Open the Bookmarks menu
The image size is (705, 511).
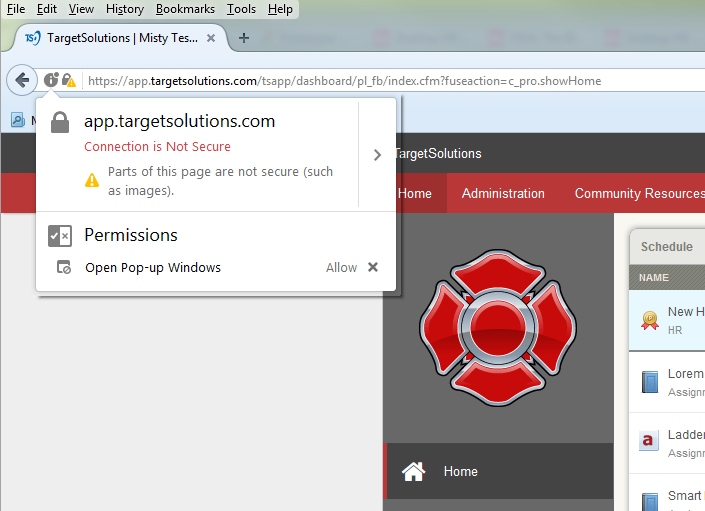185,9
